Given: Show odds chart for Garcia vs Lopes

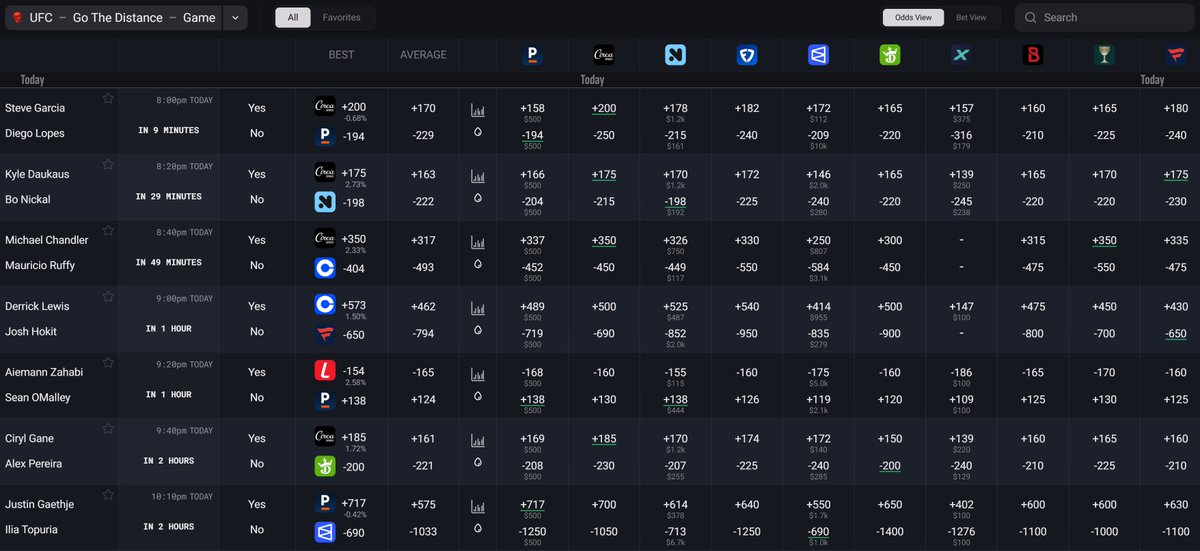Looking at the screenshot, I should [x=478, y=110].
